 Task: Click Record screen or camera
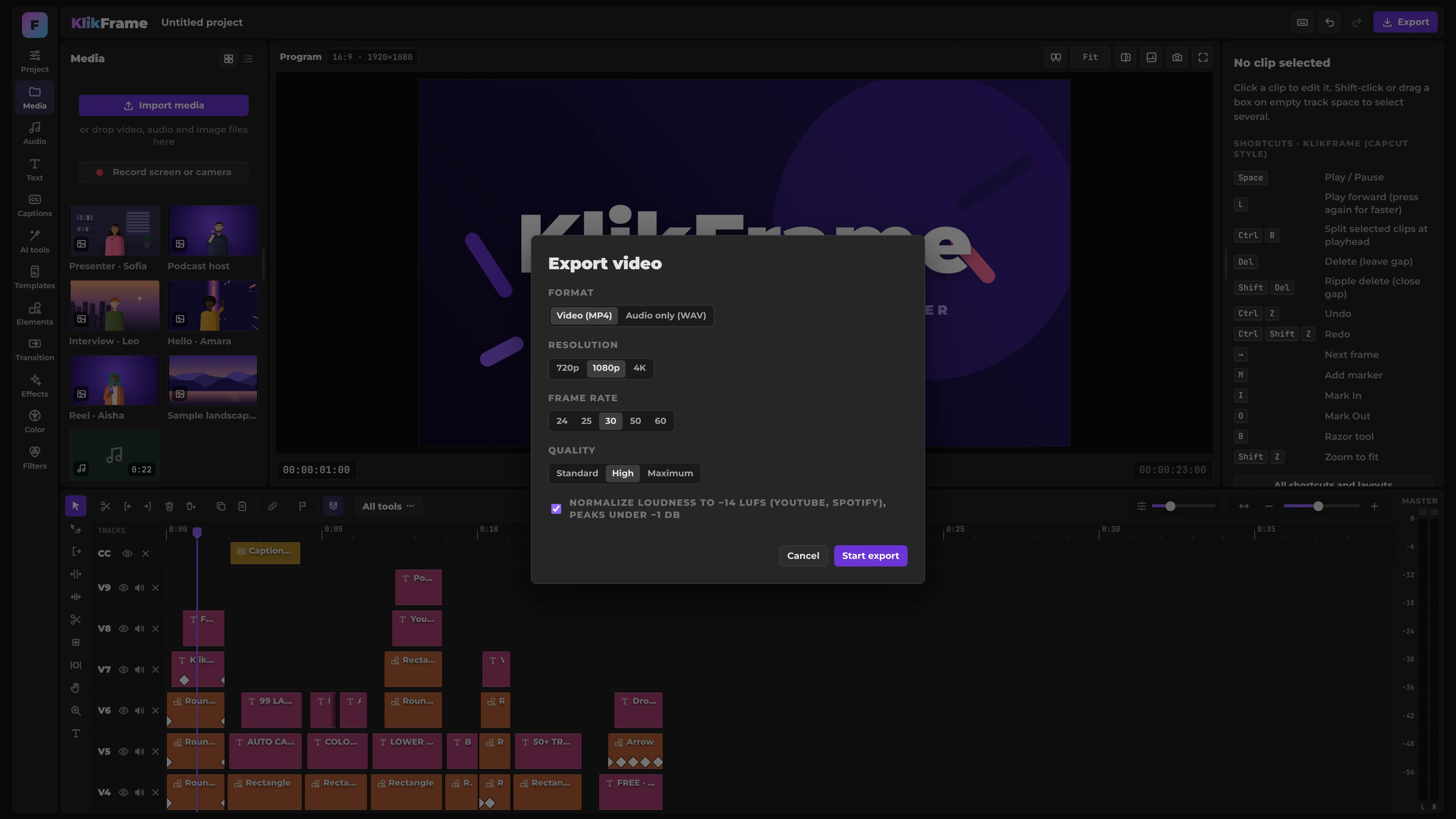tap(163, 173)
